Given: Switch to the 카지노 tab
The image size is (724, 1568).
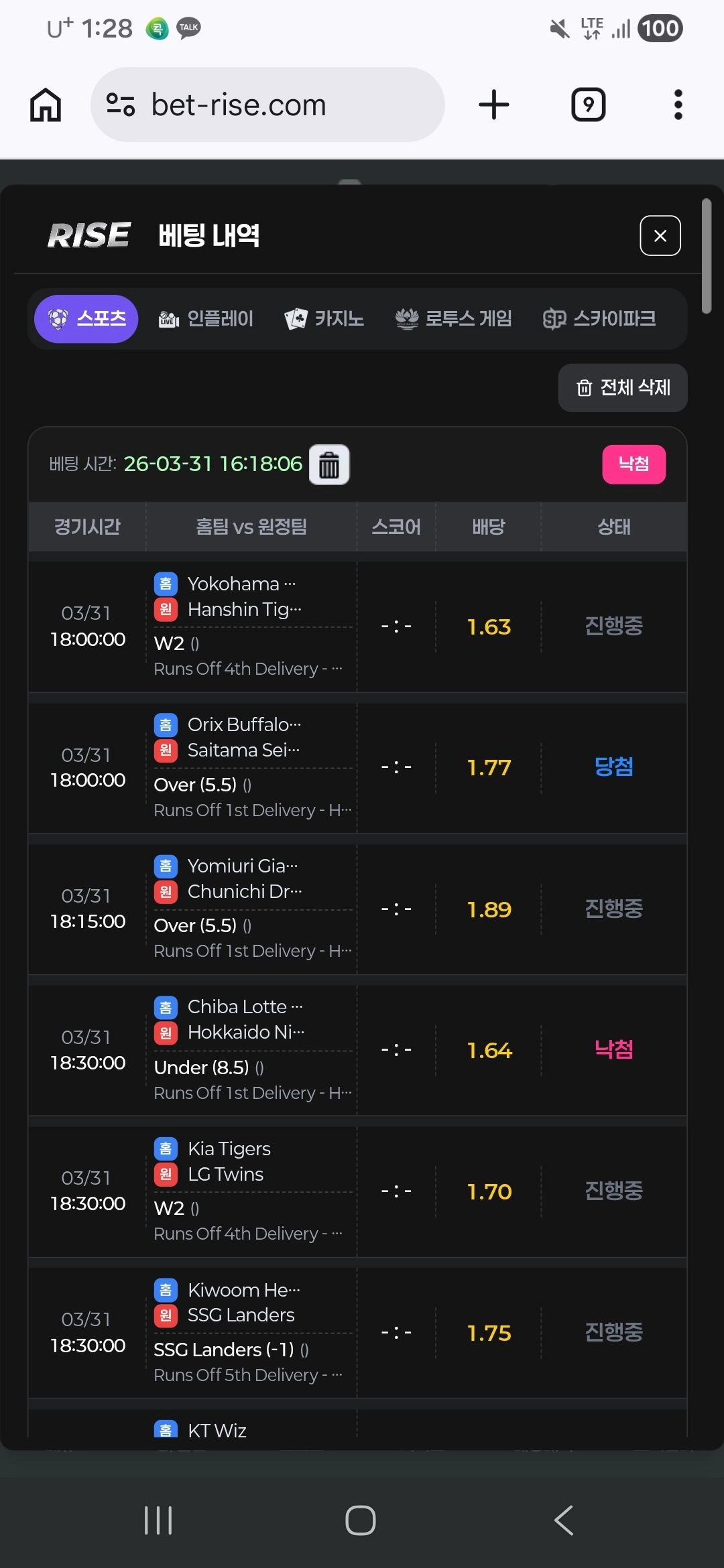Looking at the screenshot, I should pyautogui.click(x=324, y=319).
